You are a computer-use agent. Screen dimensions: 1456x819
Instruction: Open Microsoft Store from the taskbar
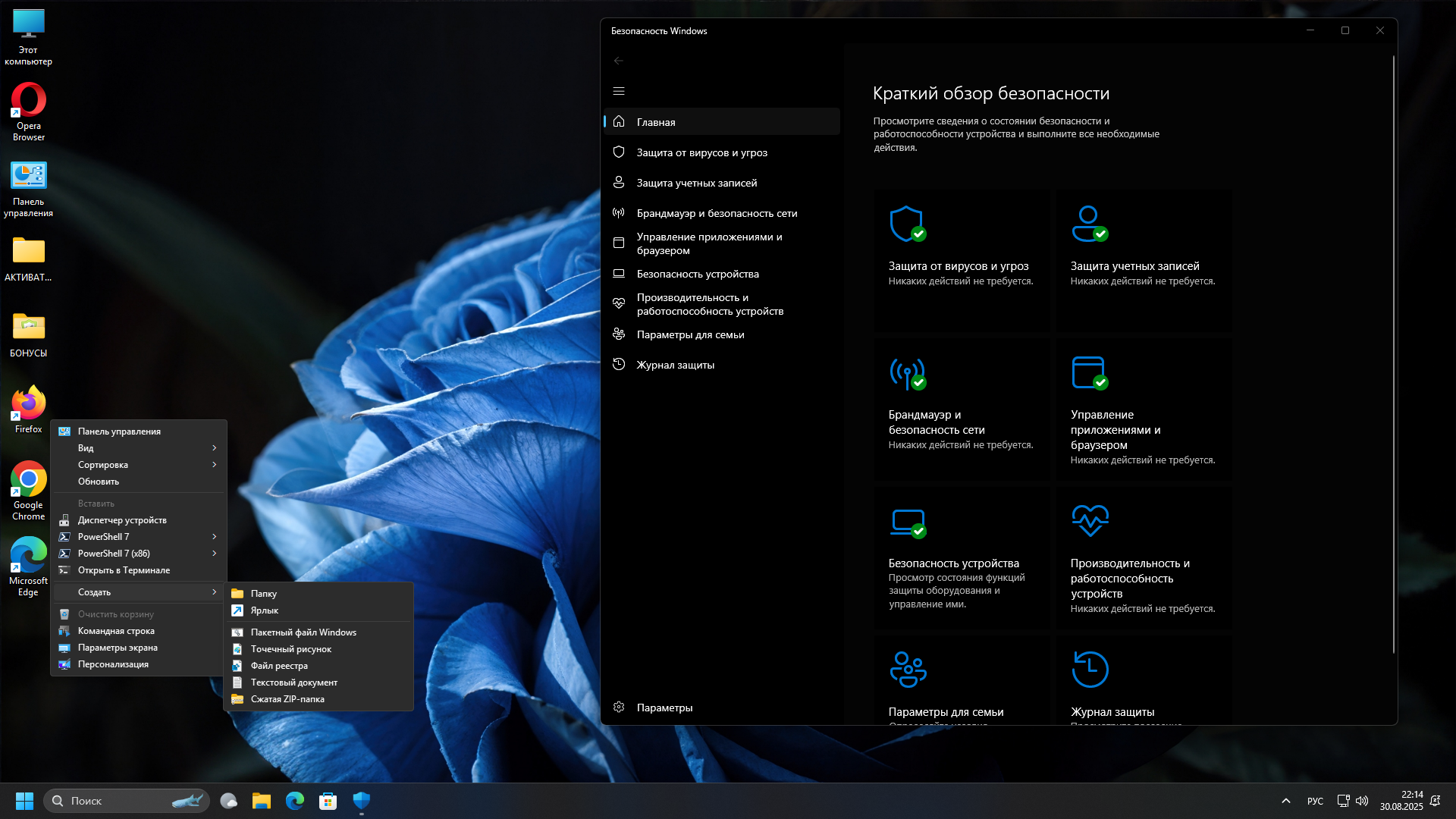pos(328,801)
